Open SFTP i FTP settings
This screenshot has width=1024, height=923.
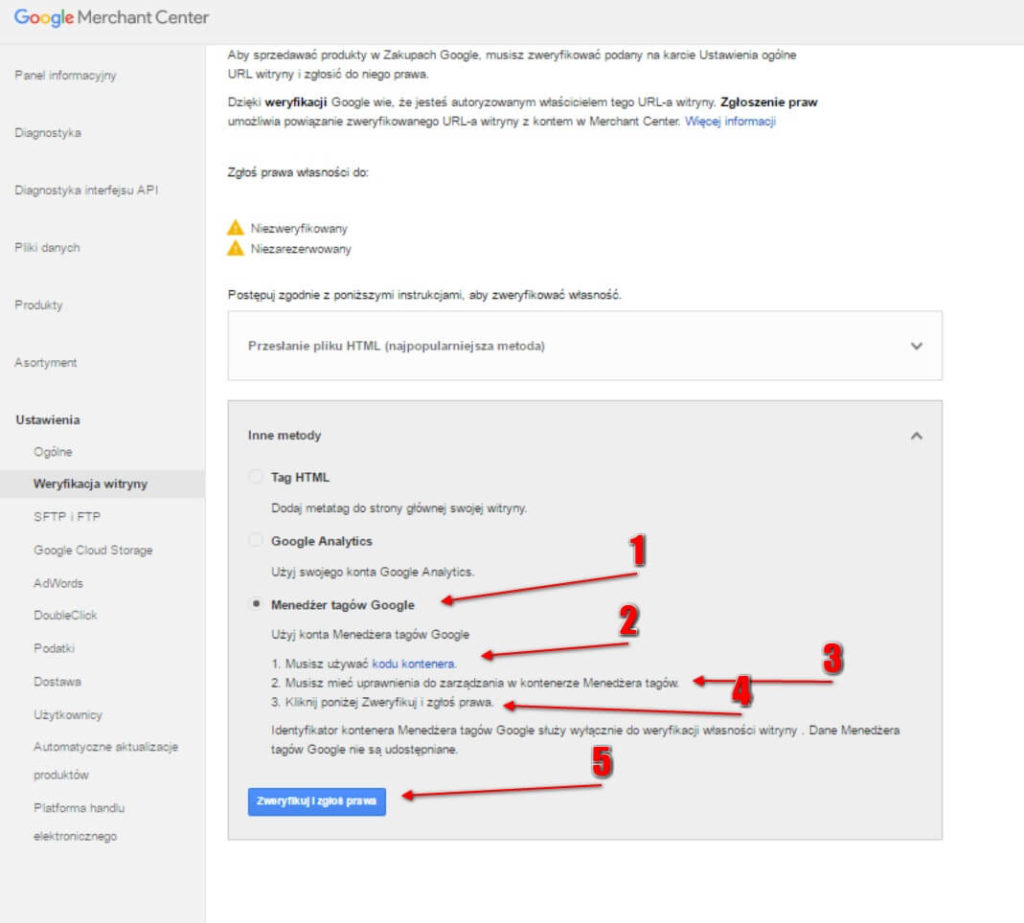[67, 517]
